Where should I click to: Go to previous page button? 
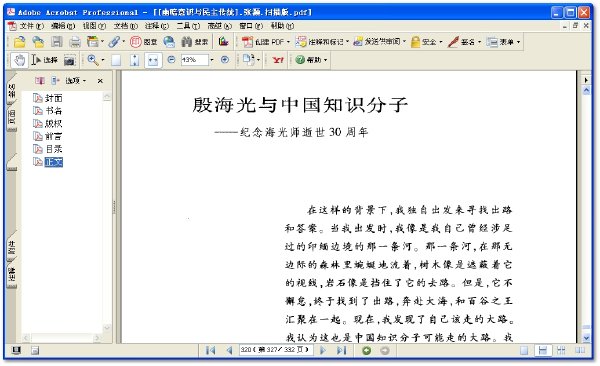[229, 350]
